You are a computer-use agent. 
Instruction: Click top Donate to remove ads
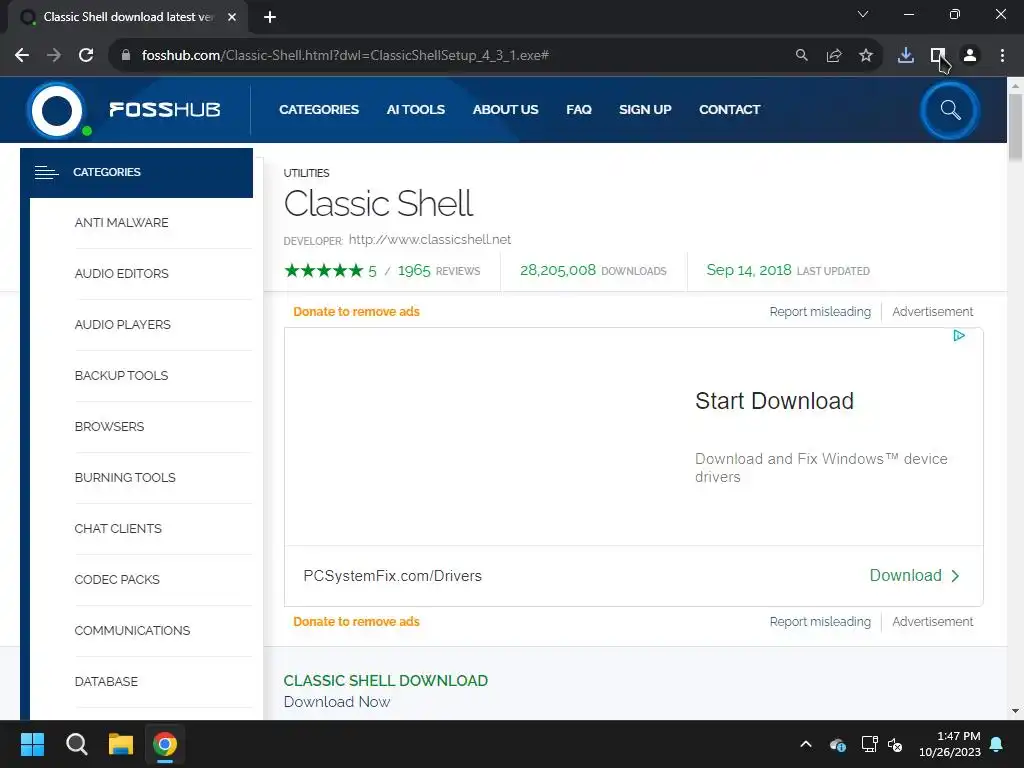[357, 312]
